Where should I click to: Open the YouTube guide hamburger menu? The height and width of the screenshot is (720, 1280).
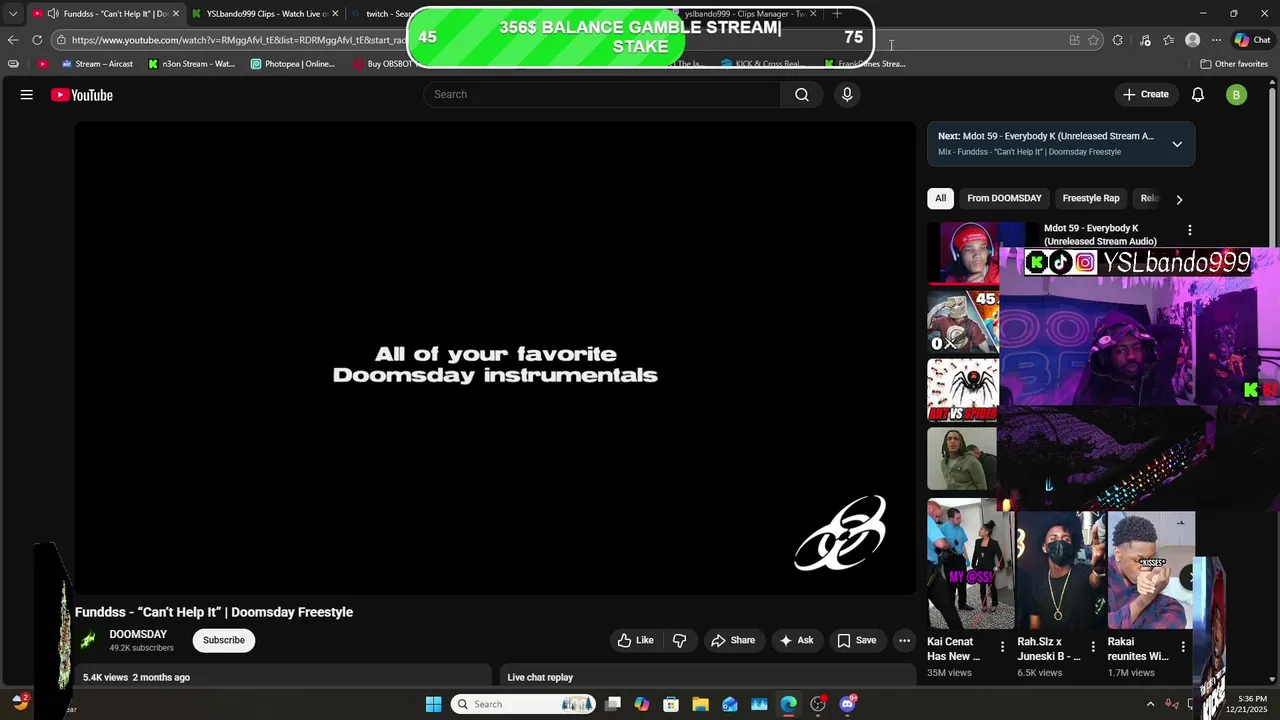tap(27, 95)
